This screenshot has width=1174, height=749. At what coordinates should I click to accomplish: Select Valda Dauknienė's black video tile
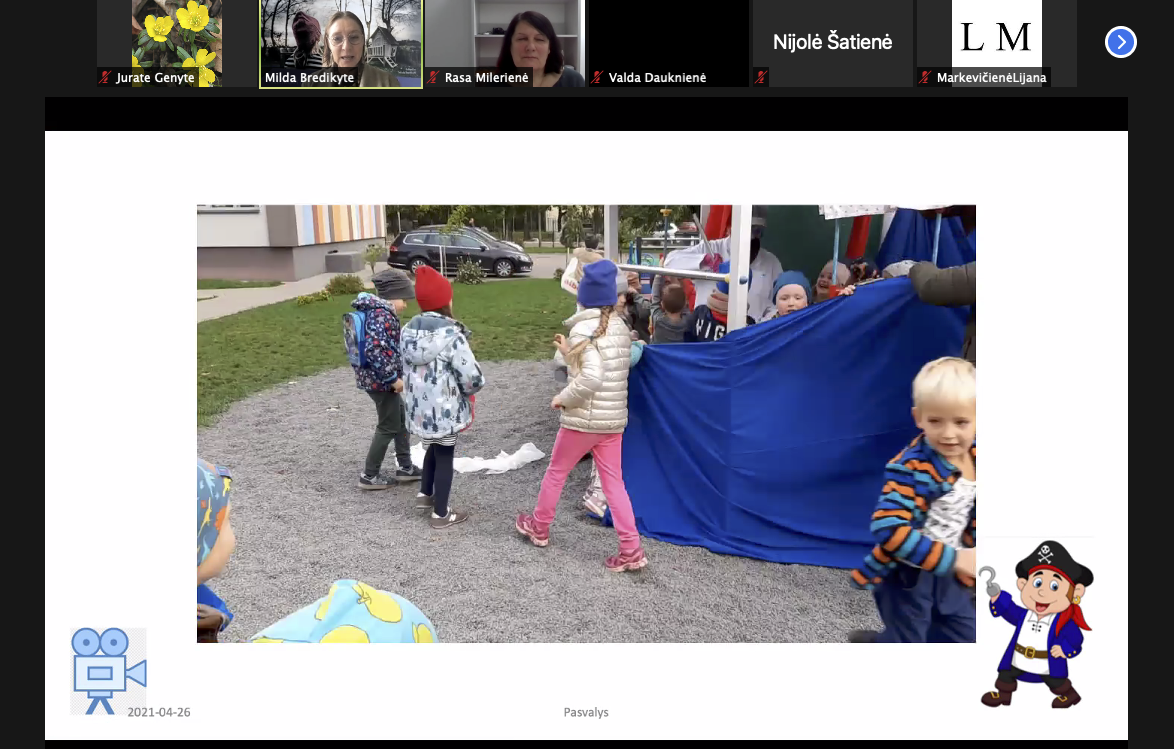coord(669,43)
